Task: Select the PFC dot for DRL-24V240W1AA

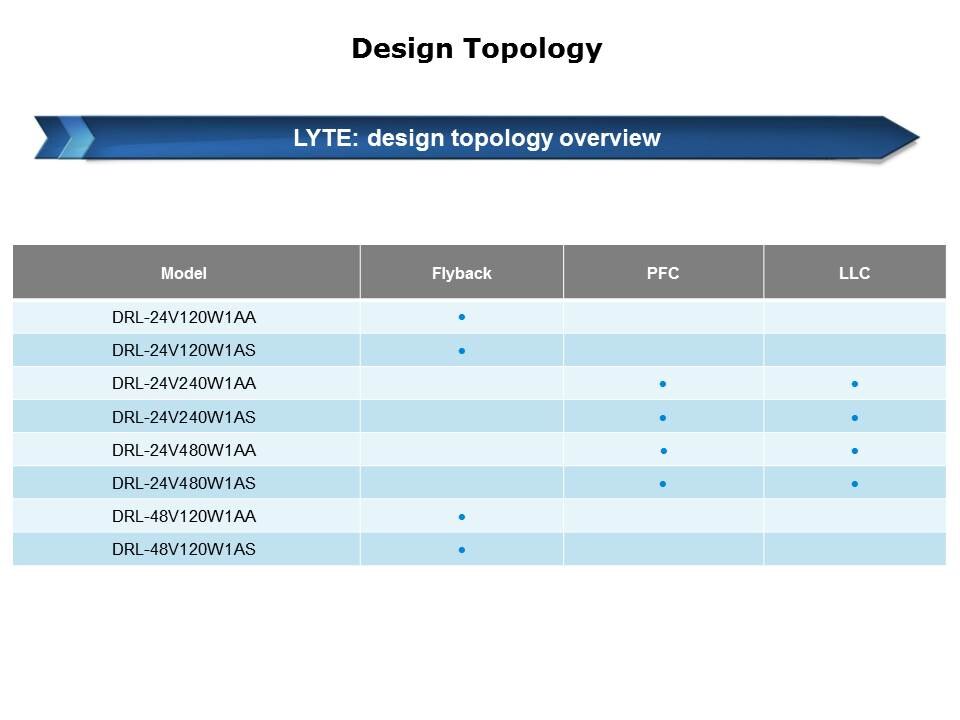Action: (663, 384)
